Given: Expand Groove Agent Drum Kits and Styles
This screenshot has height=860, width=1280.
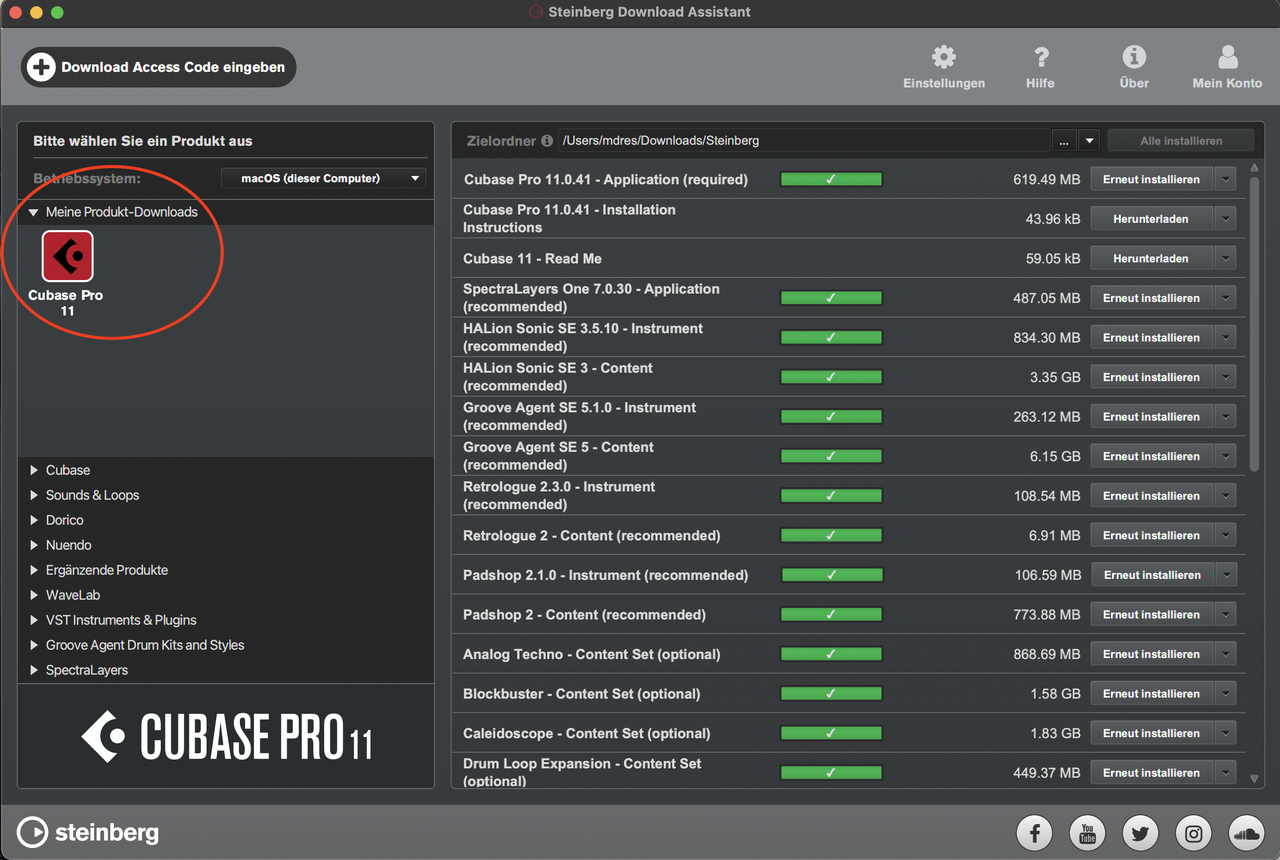Looking at the screenshot, I should click(x=34, y=645).
